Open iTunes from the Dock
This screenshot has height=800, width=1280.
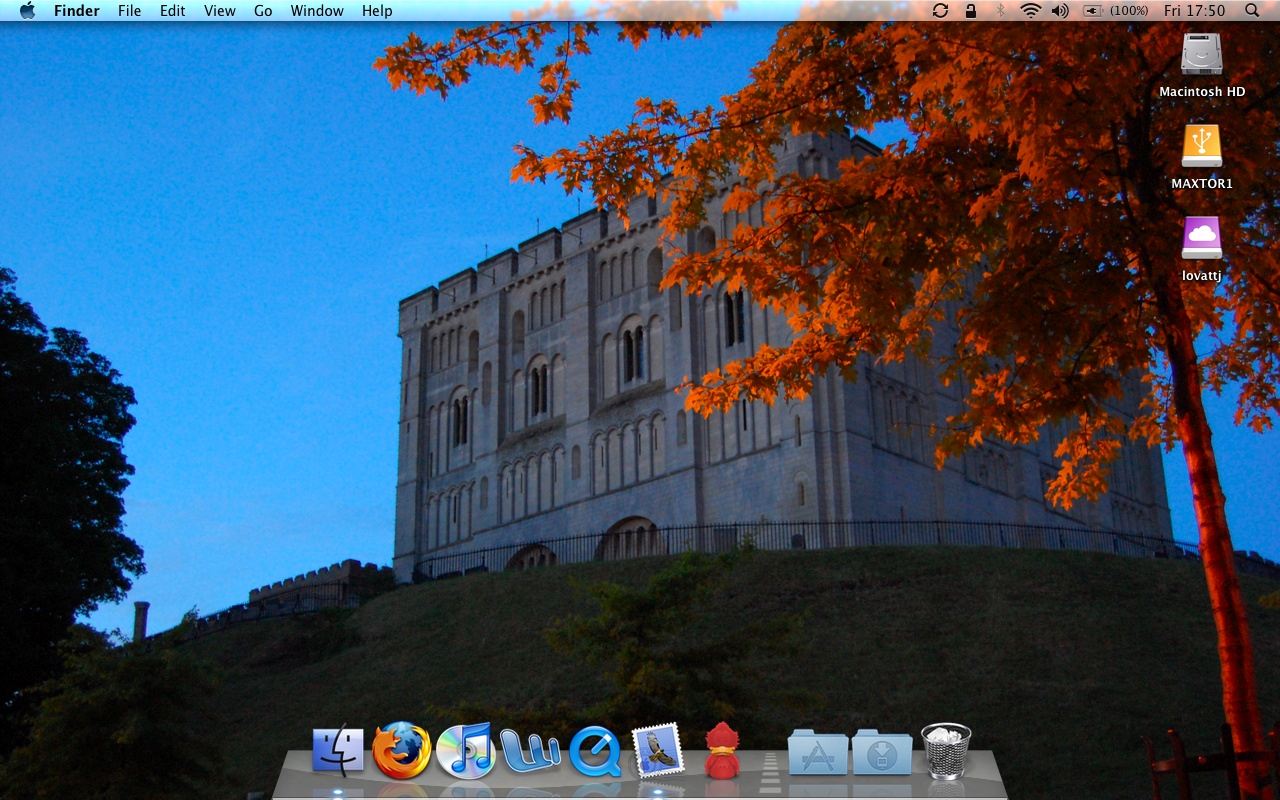[466, 750]
